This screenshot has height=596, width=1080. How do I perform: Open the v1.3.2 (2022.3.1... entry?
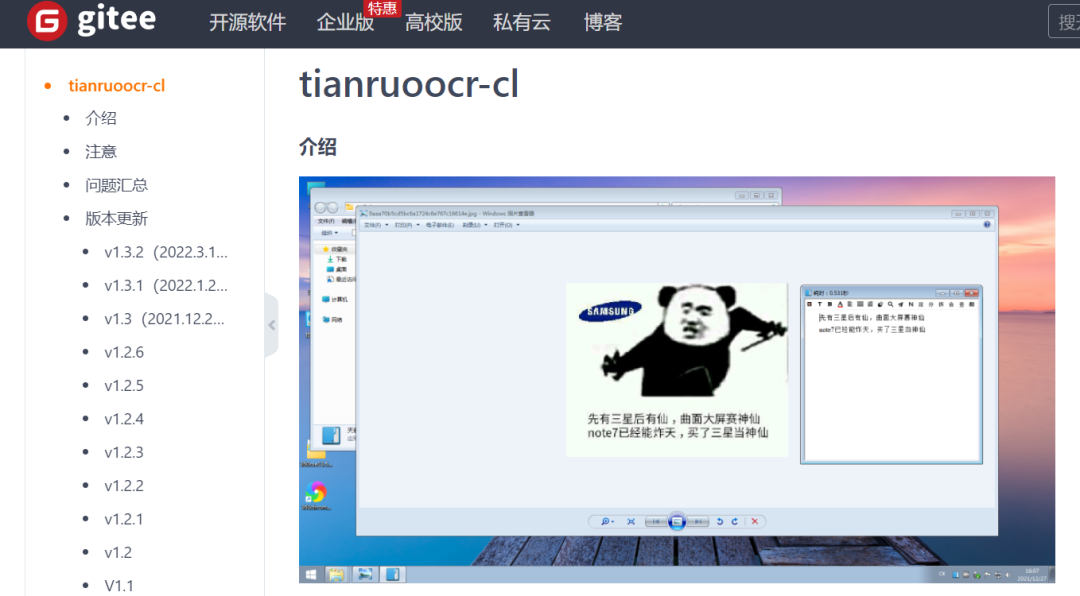166,252
